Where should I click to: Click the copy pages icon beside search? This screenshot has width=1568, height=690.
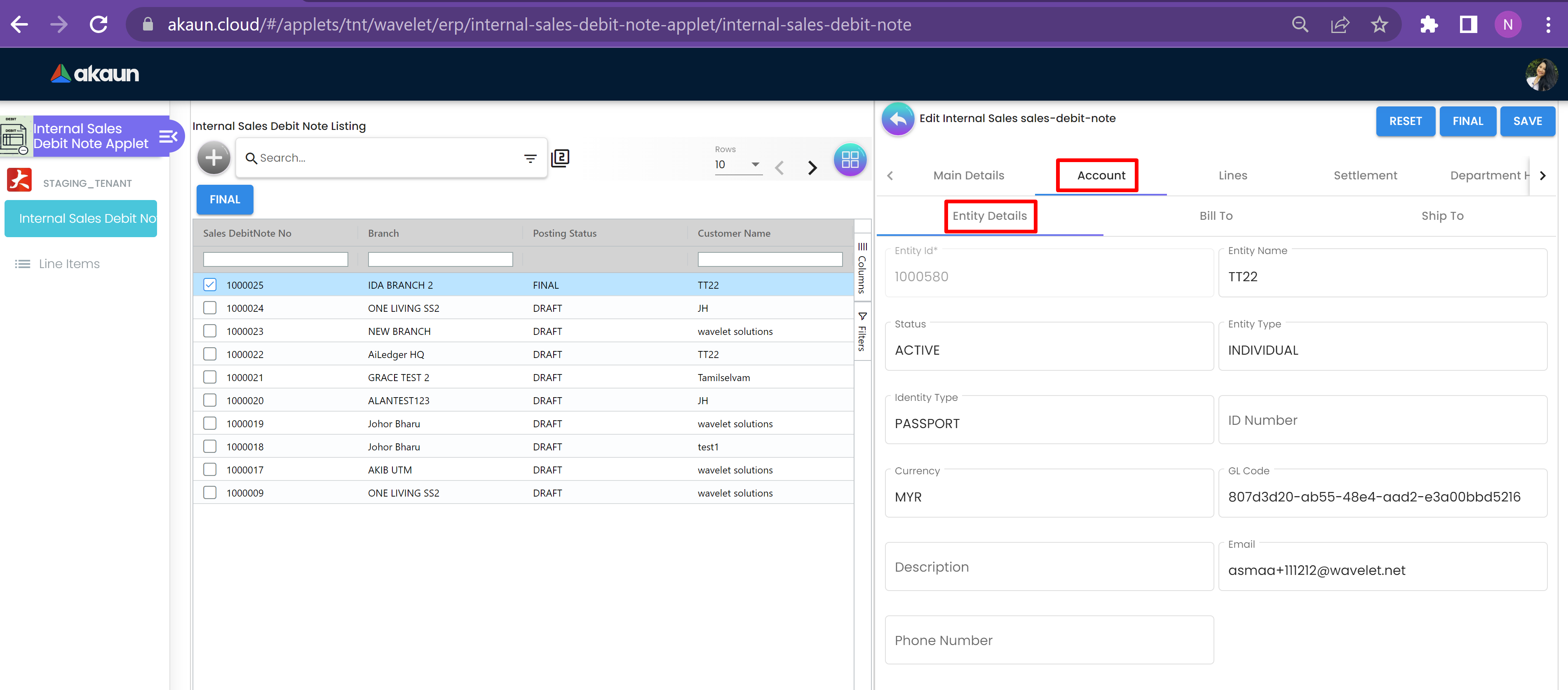(560, 158)
